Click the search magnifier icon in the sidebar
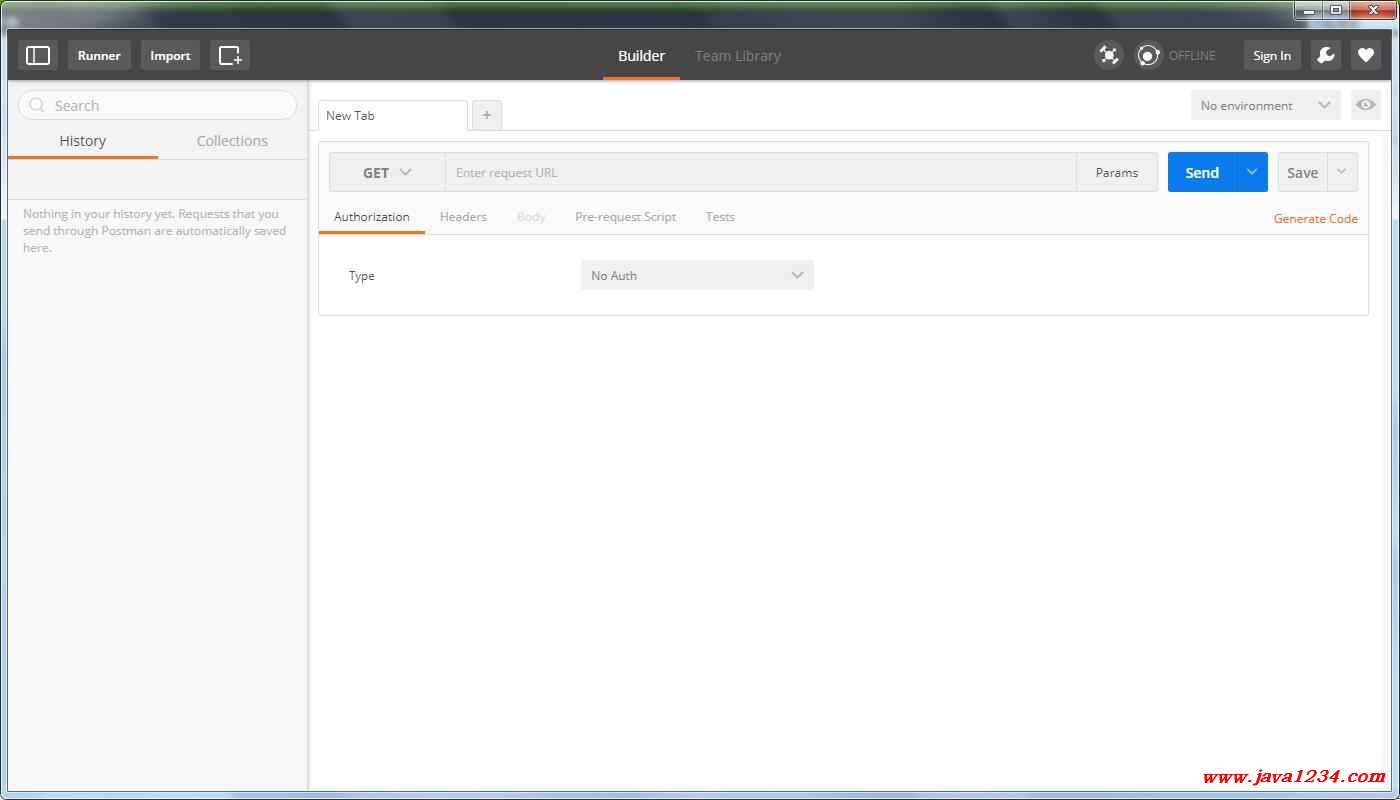 38,105
